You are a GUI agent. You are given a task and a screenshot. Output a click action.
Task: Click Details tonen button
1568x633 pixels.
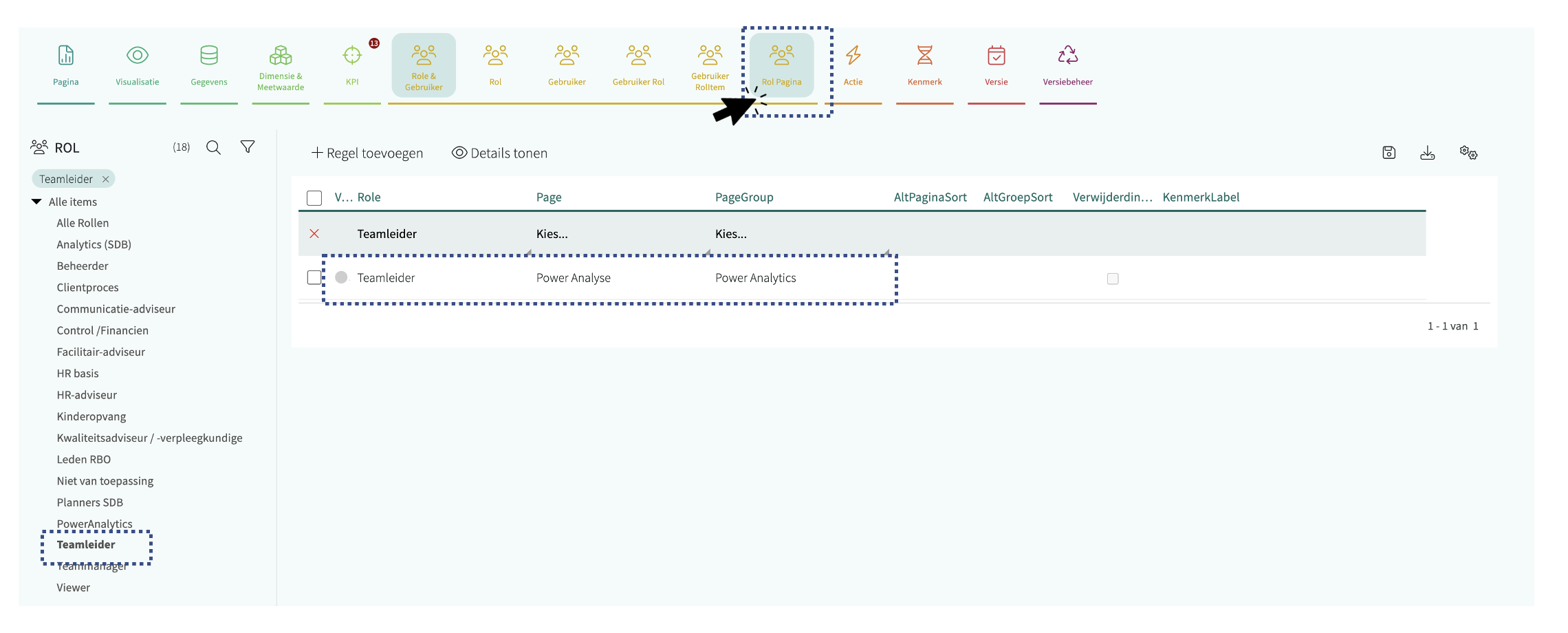[500, 153]
